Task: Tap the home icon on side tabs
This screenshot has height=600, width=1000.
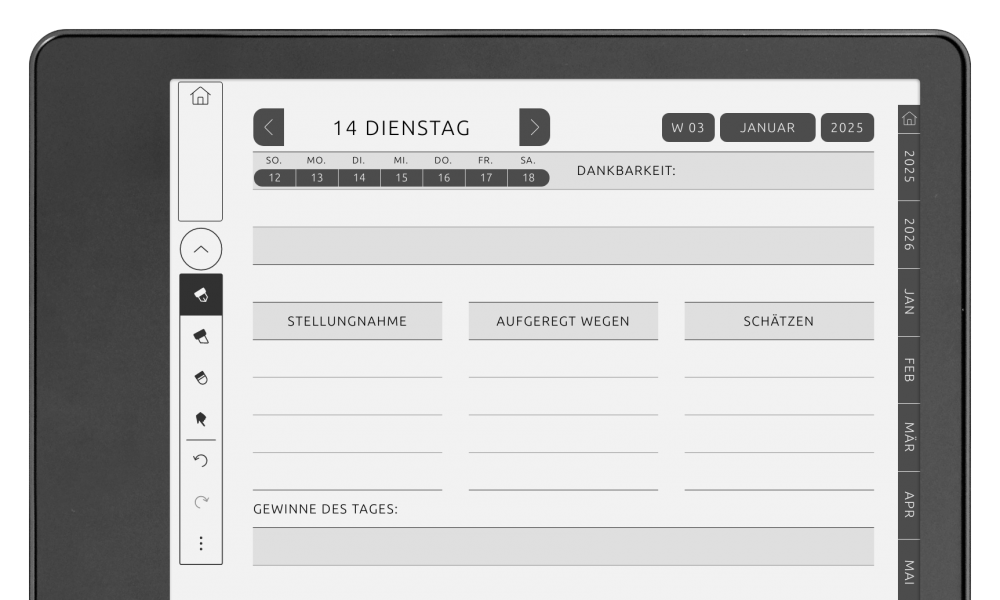Action: (x=909, y=119)
